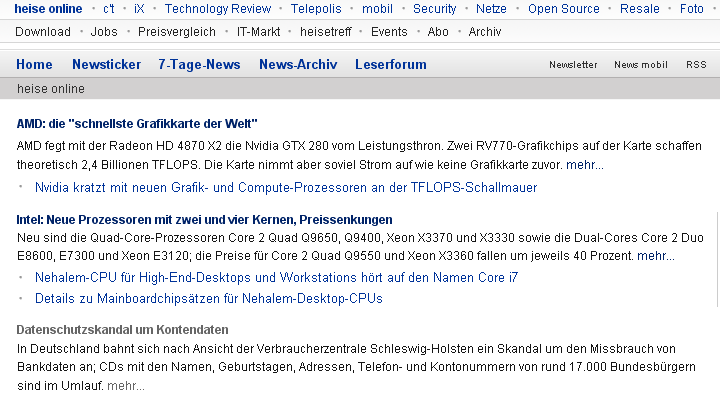The image size is (720, 407).
Task: Click mehr... after the Intel article teaser
Action: pyautogui.click(x=656, y=255)
